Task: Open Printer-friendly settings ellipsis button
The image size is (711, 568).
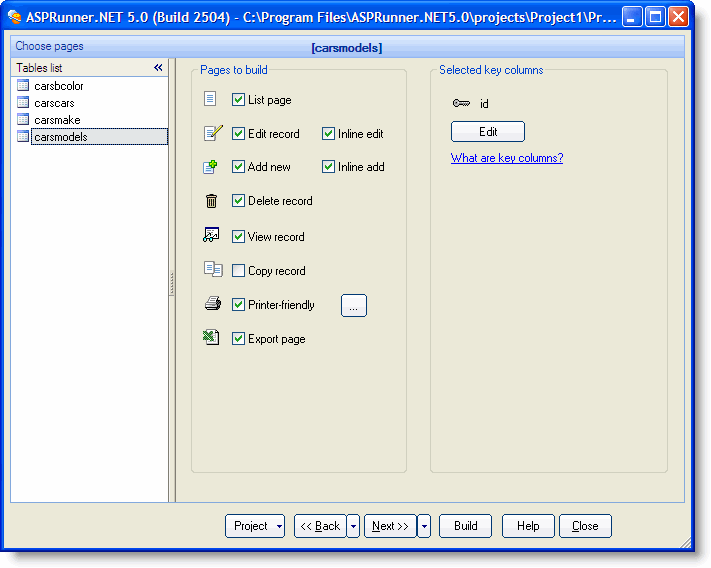Action: (354, 306)
